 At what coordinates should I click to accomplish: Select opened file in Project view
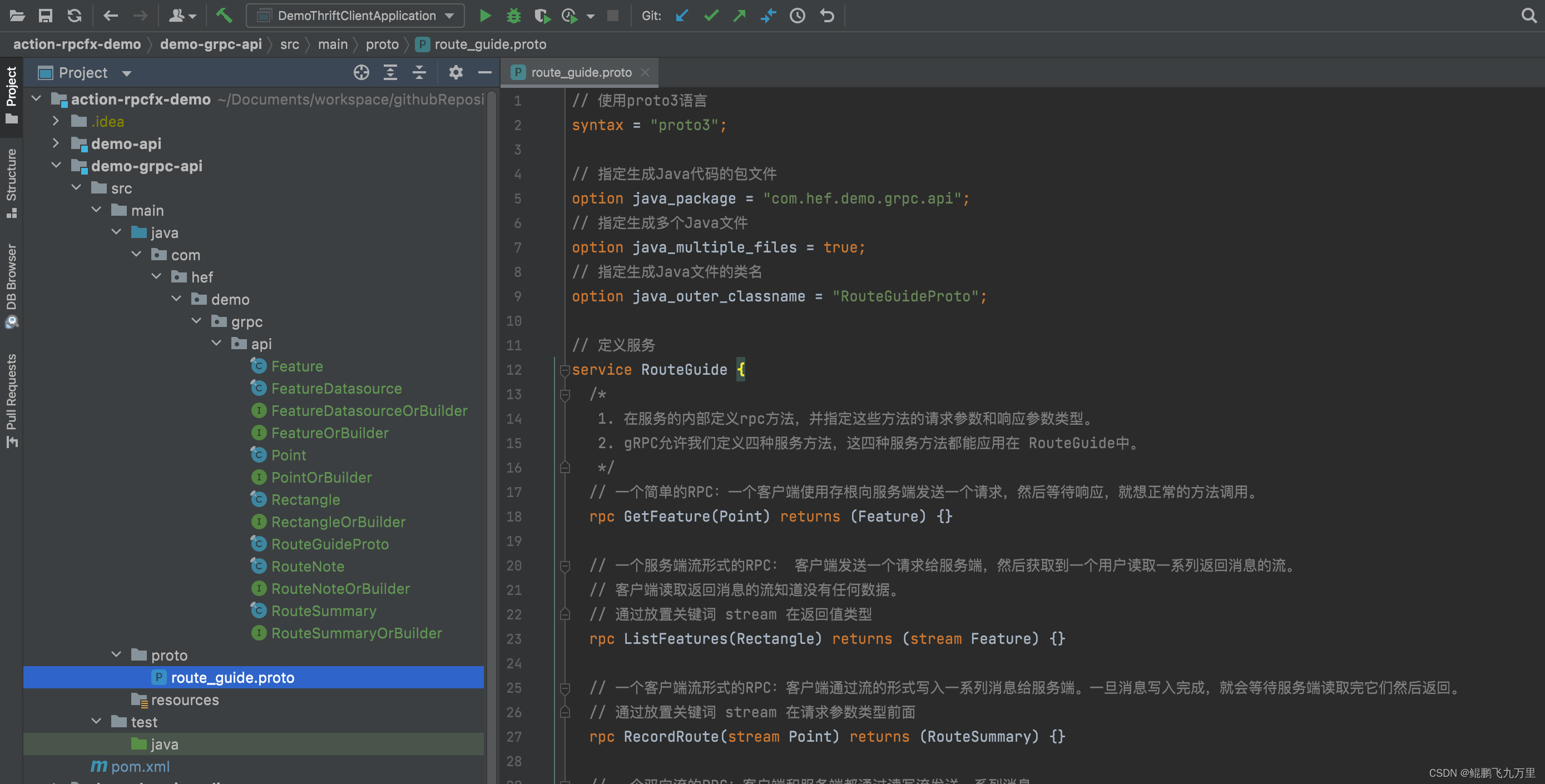coord(361,72)
